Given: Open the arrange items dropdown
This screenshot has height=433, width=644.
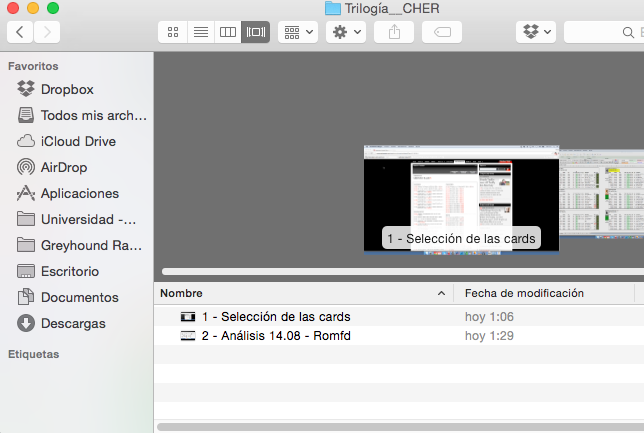Looking at the screenshot, I should coord(298,32).
